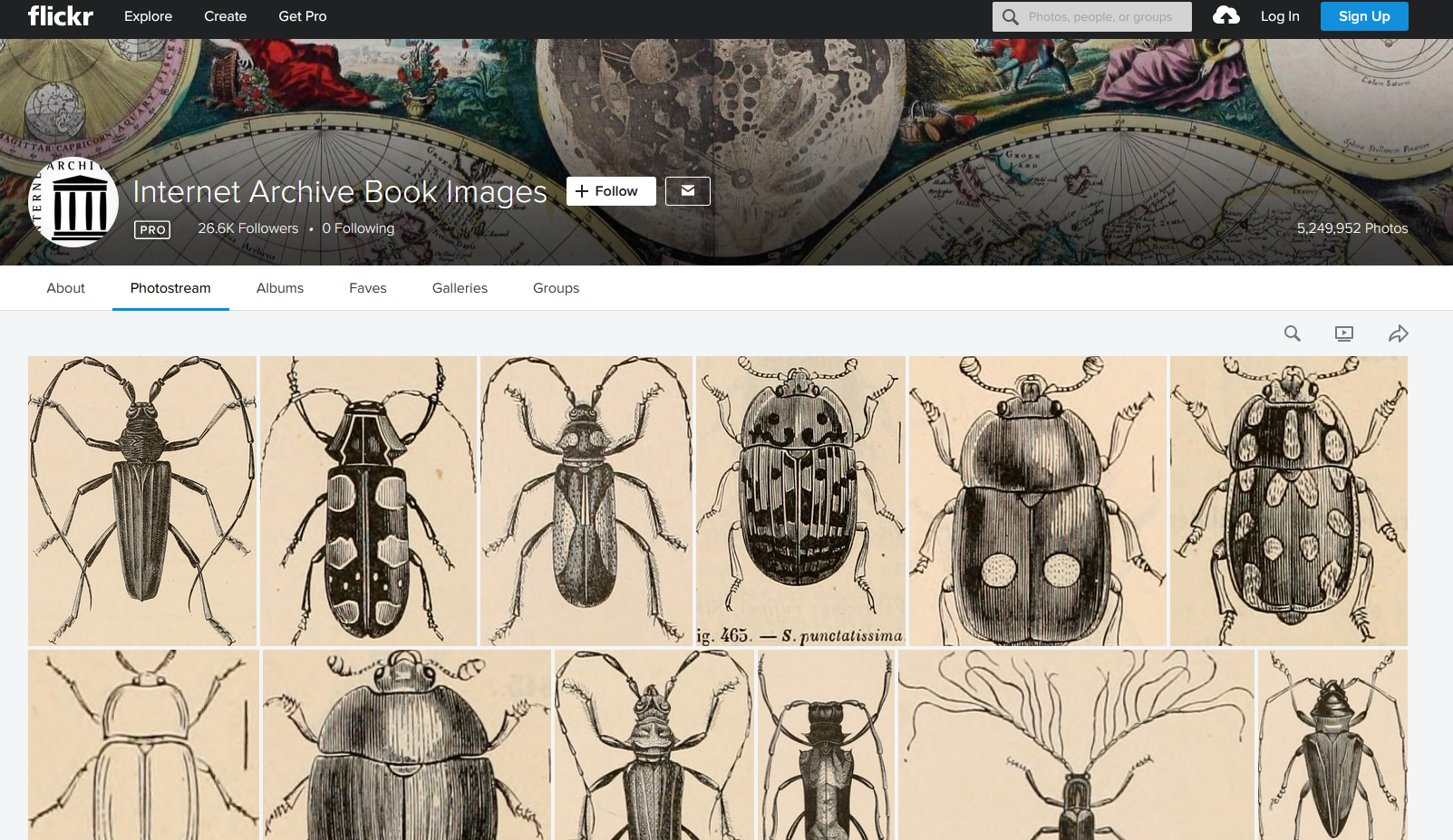The width and height of the screenshot is (1453, 840).
Task: Open the Groups tab
Action: [x=556, y=288]
